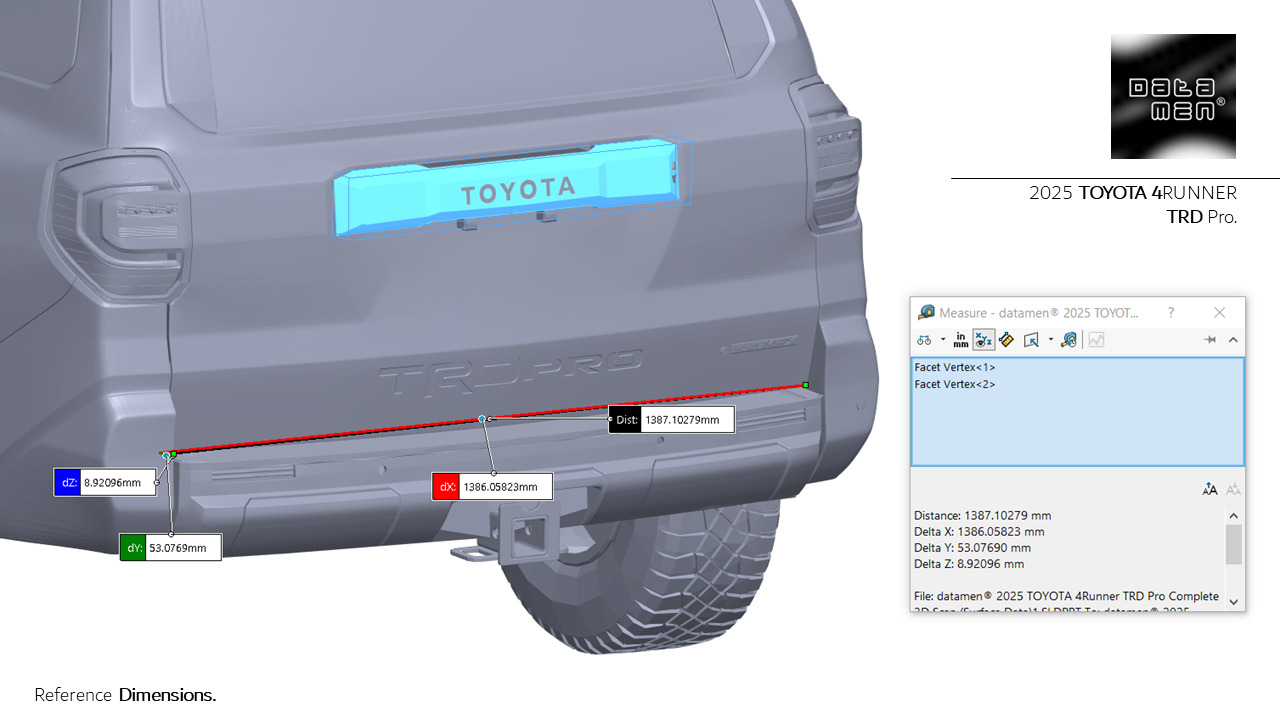Viewport: 1280px width, 720px height.
Task: Click the blue dZ: 8.92096mm callout
Action: 105,482
